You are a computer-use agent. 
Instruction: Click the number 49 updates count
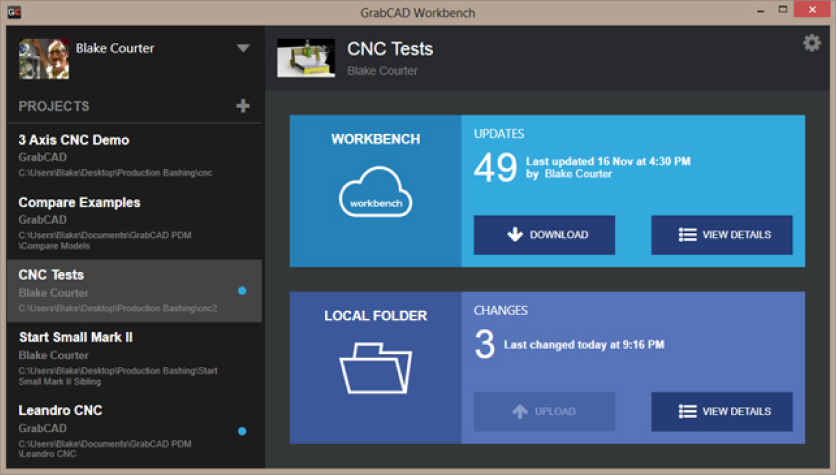pos(495,167)
